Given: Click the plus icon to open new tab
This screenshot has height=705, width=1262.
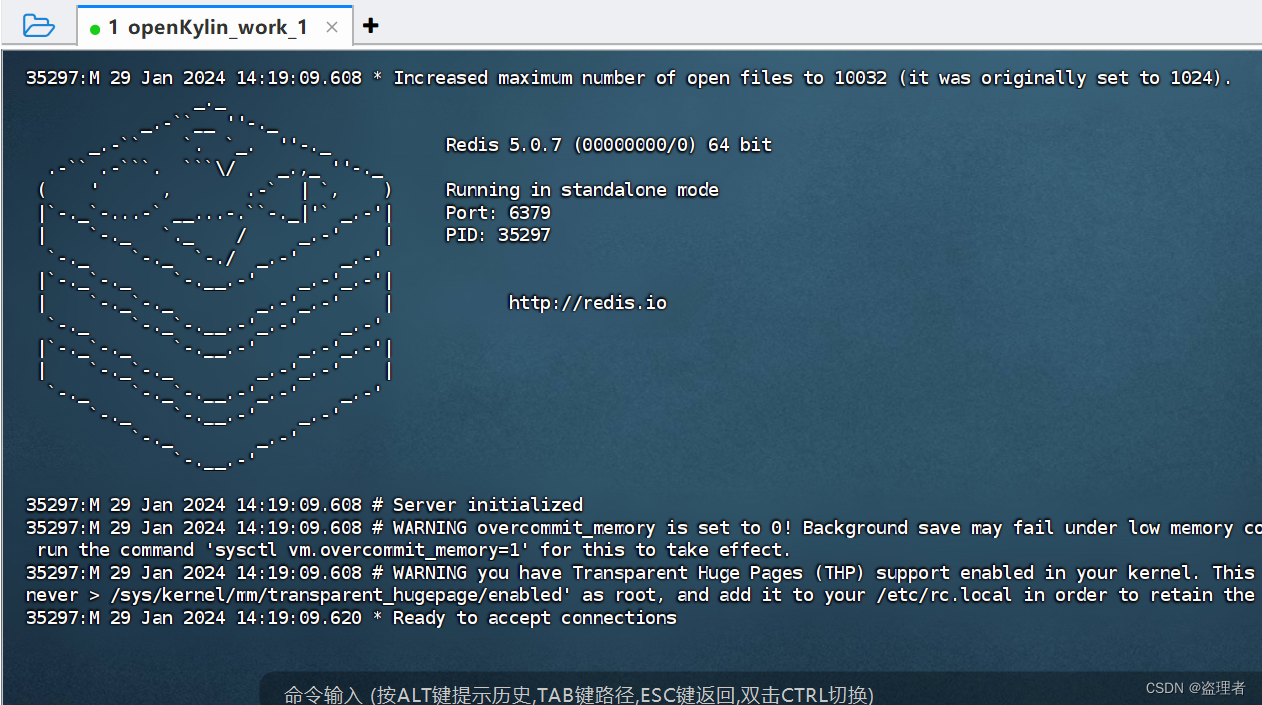Looking at the screenshot, I should 370,25.
